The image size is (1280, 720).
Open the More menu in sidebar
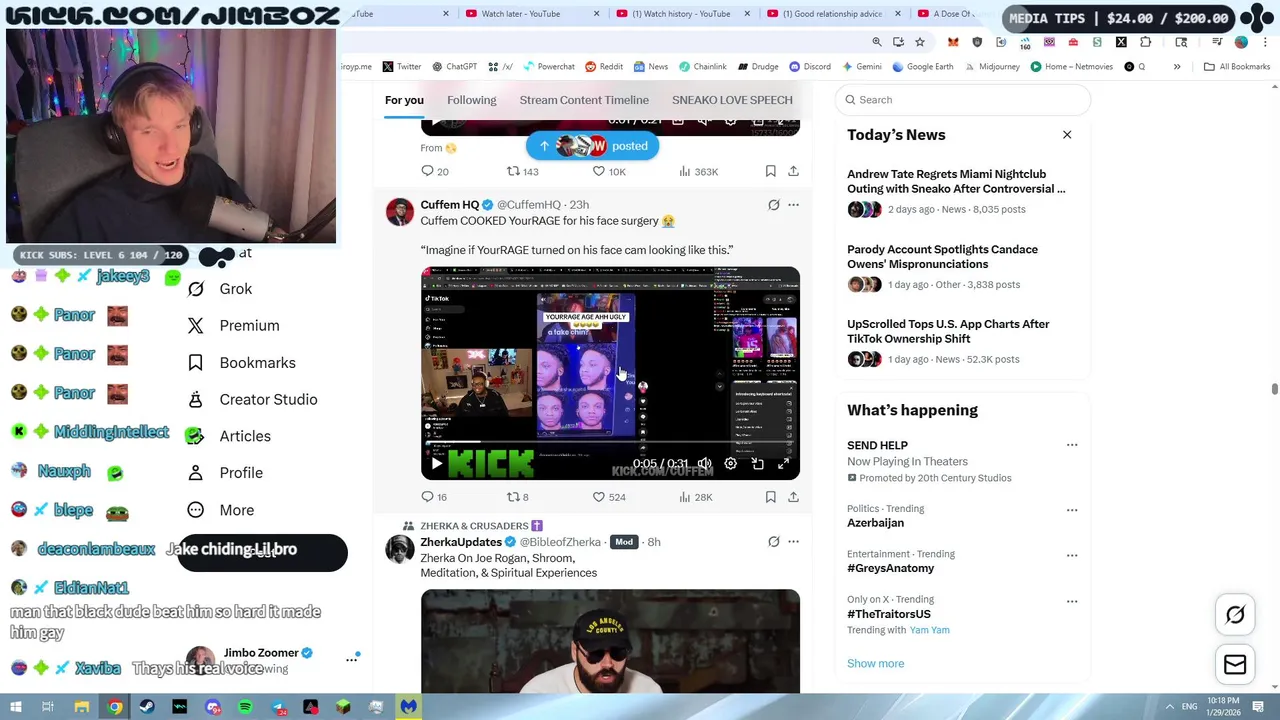pos(221,510)
